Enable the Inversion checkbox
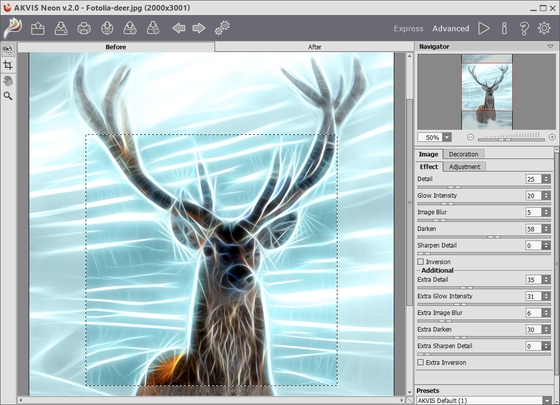 pos(421,261)
